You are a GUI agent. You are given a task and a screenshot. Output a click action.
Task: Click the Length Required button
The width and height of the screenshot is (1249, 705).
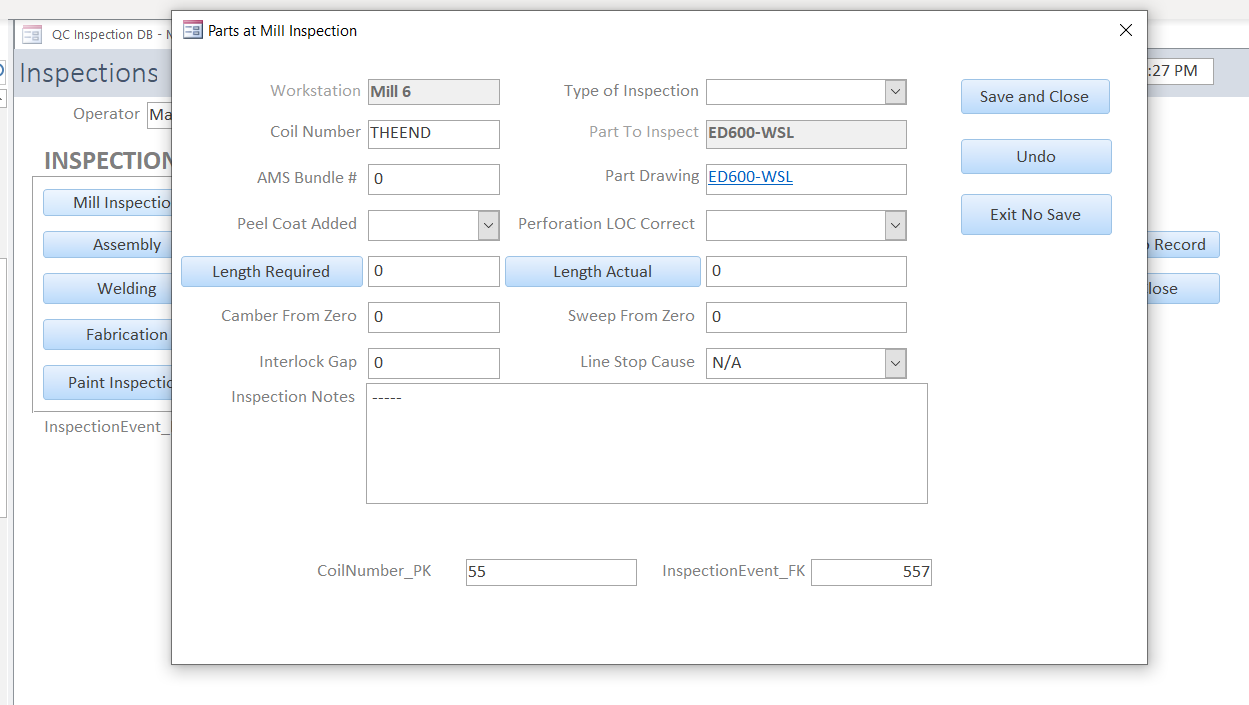pyautogui.click(x=271, y=272)
